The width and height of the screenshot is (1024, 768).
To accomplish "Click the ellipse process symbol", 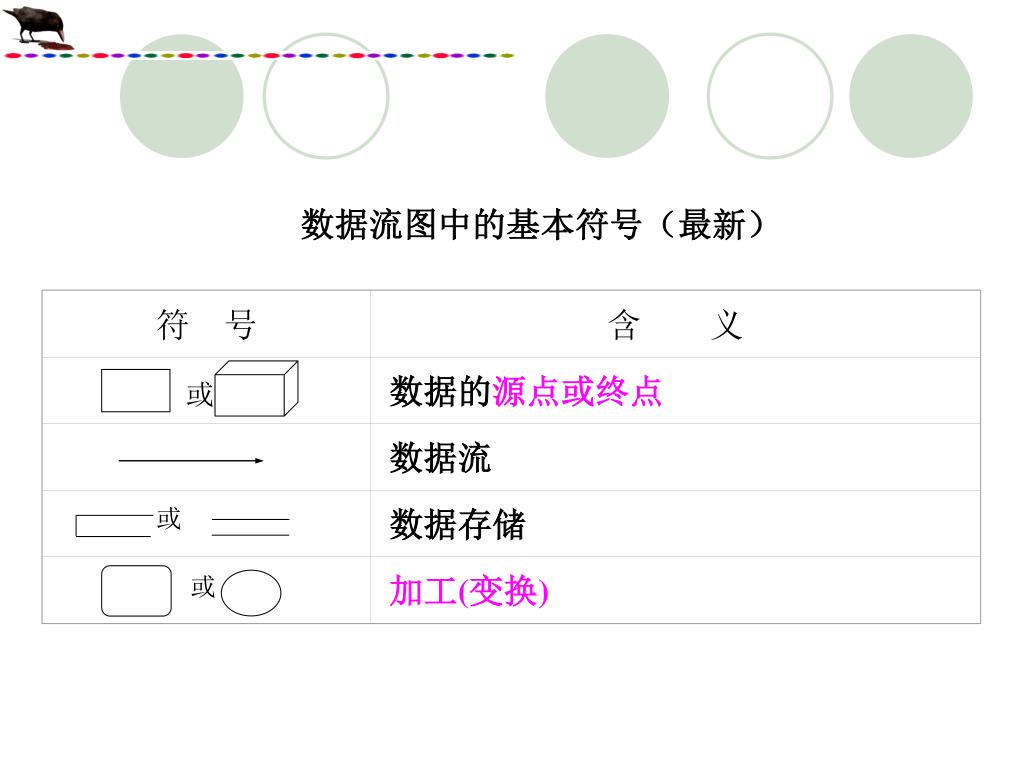I will [251, 593].
